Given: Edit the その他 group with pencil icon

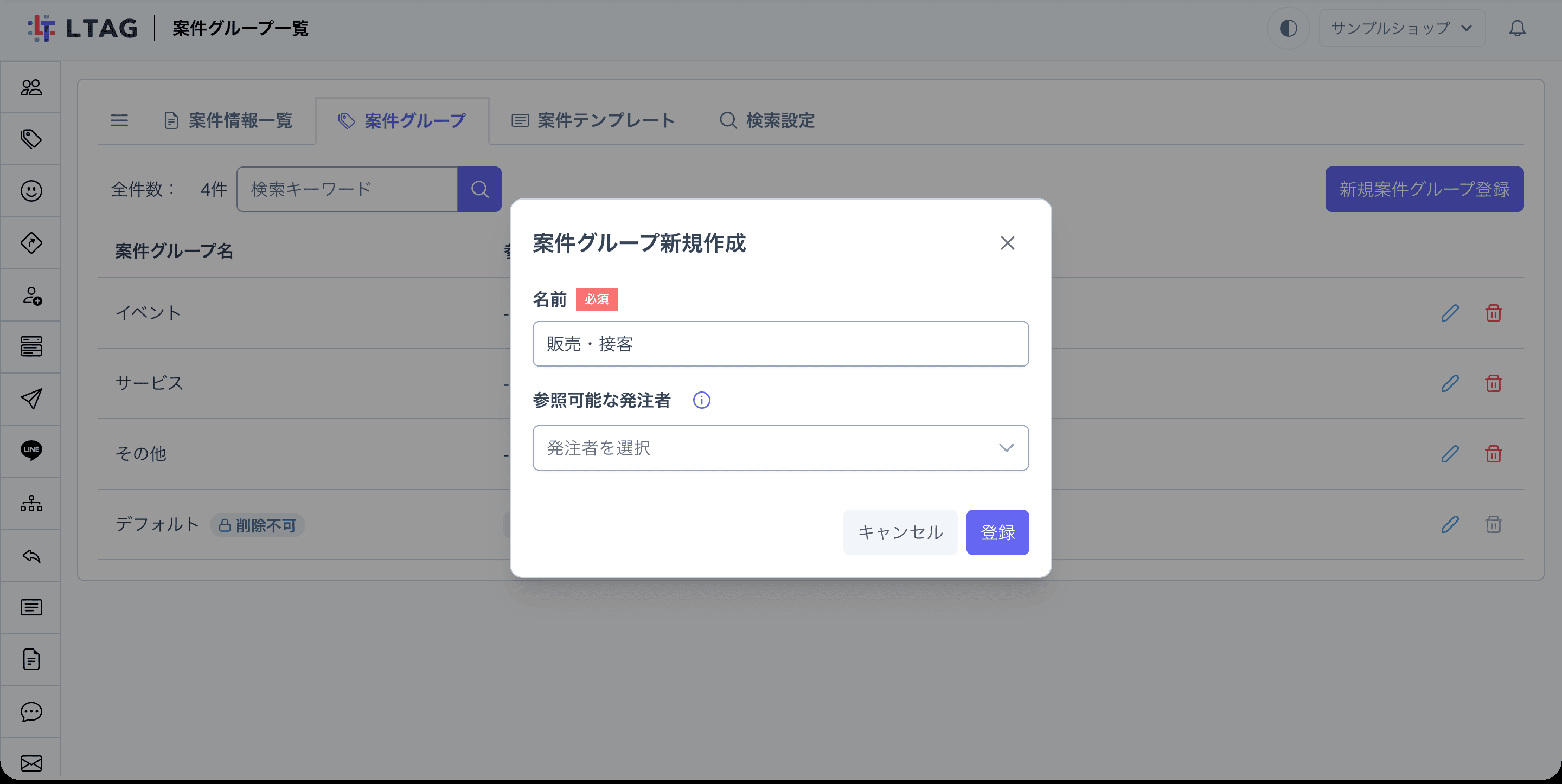Looking at the screenshot, I should click(x=1449, y=454).
